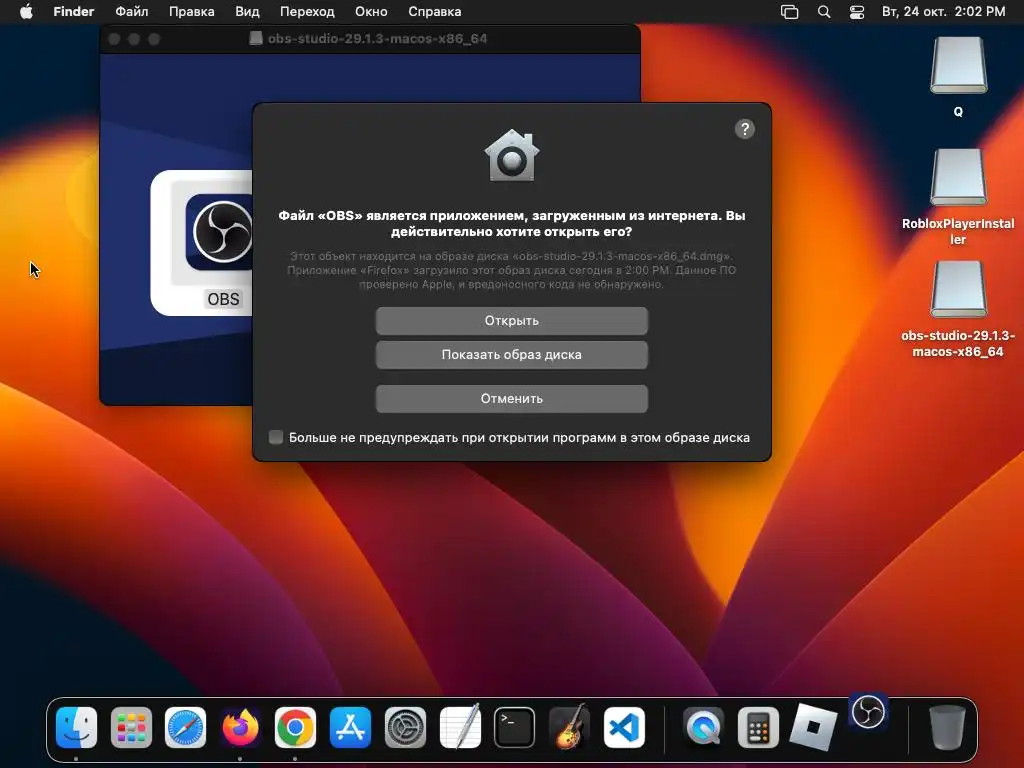The height and width of the screenshot is (768, 1024).
Task: Click the help question mark button
Action: pos(744,129)
